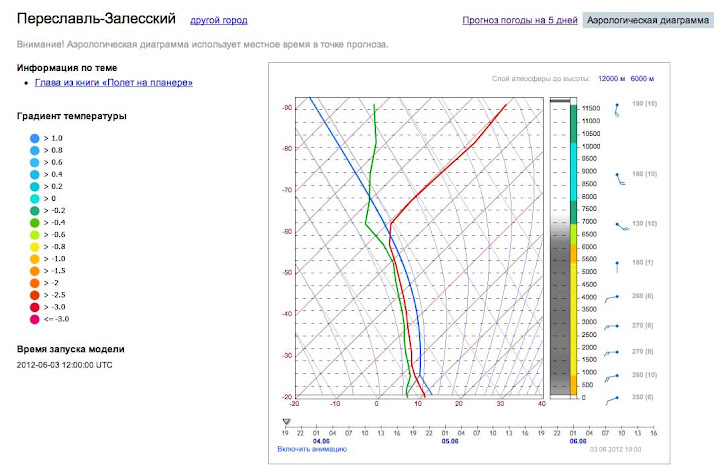Screen dimensions: 720x471
Task: Click the wind barb at 3000 m
Action: (611, 327)
